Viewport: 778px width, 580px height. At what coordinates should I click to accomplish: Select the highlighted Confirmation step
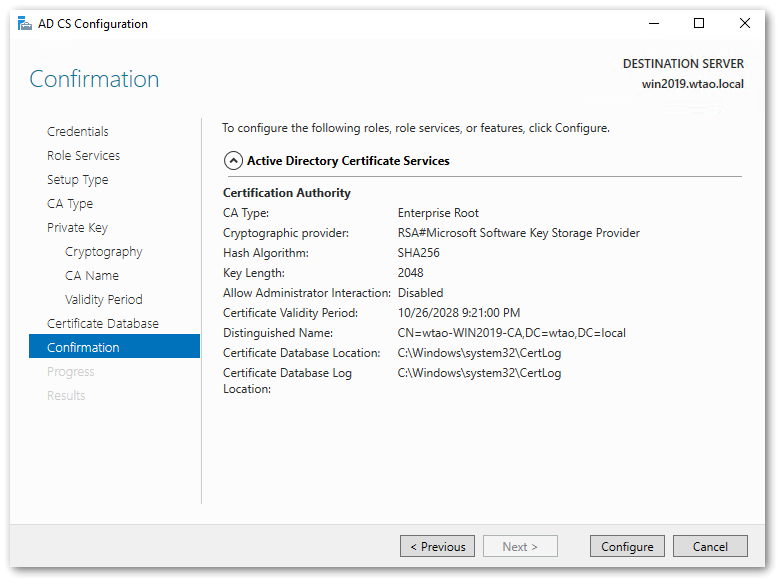point(83,347)
